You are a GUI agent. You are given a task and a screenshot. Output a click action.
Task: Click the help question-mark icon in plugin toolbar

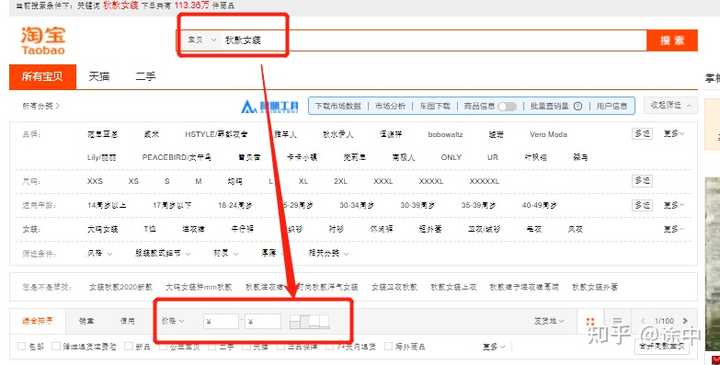[578, 106]
